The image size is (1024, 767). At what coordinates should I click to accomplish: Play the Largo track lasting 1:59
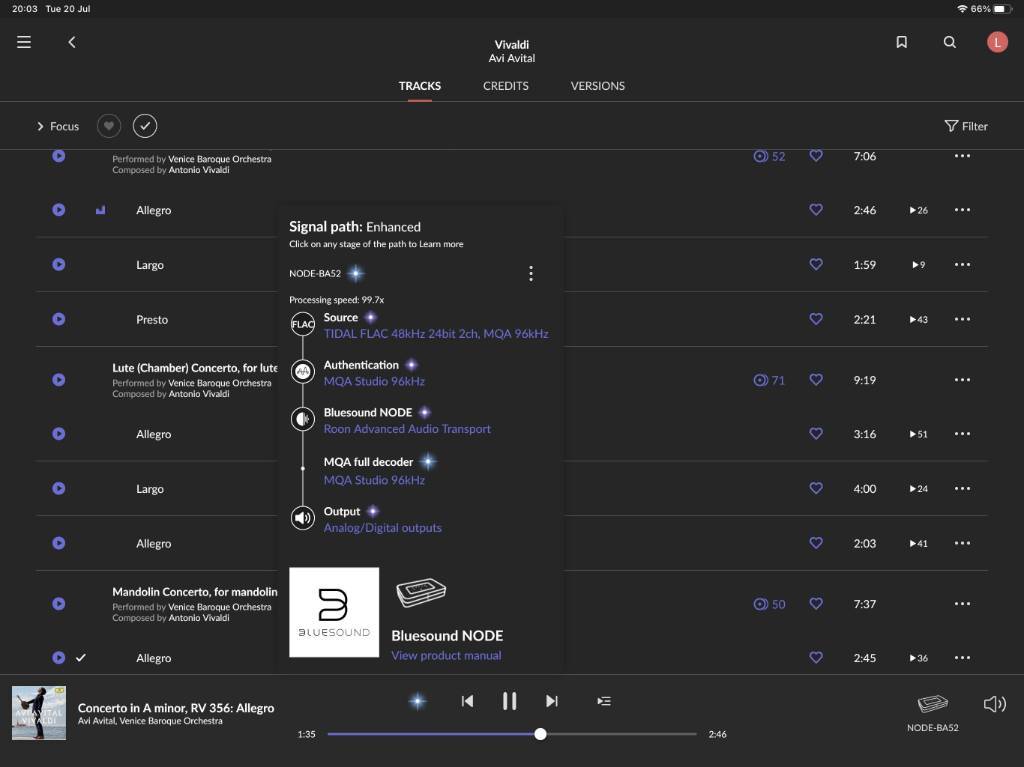[x=59, y=265]
